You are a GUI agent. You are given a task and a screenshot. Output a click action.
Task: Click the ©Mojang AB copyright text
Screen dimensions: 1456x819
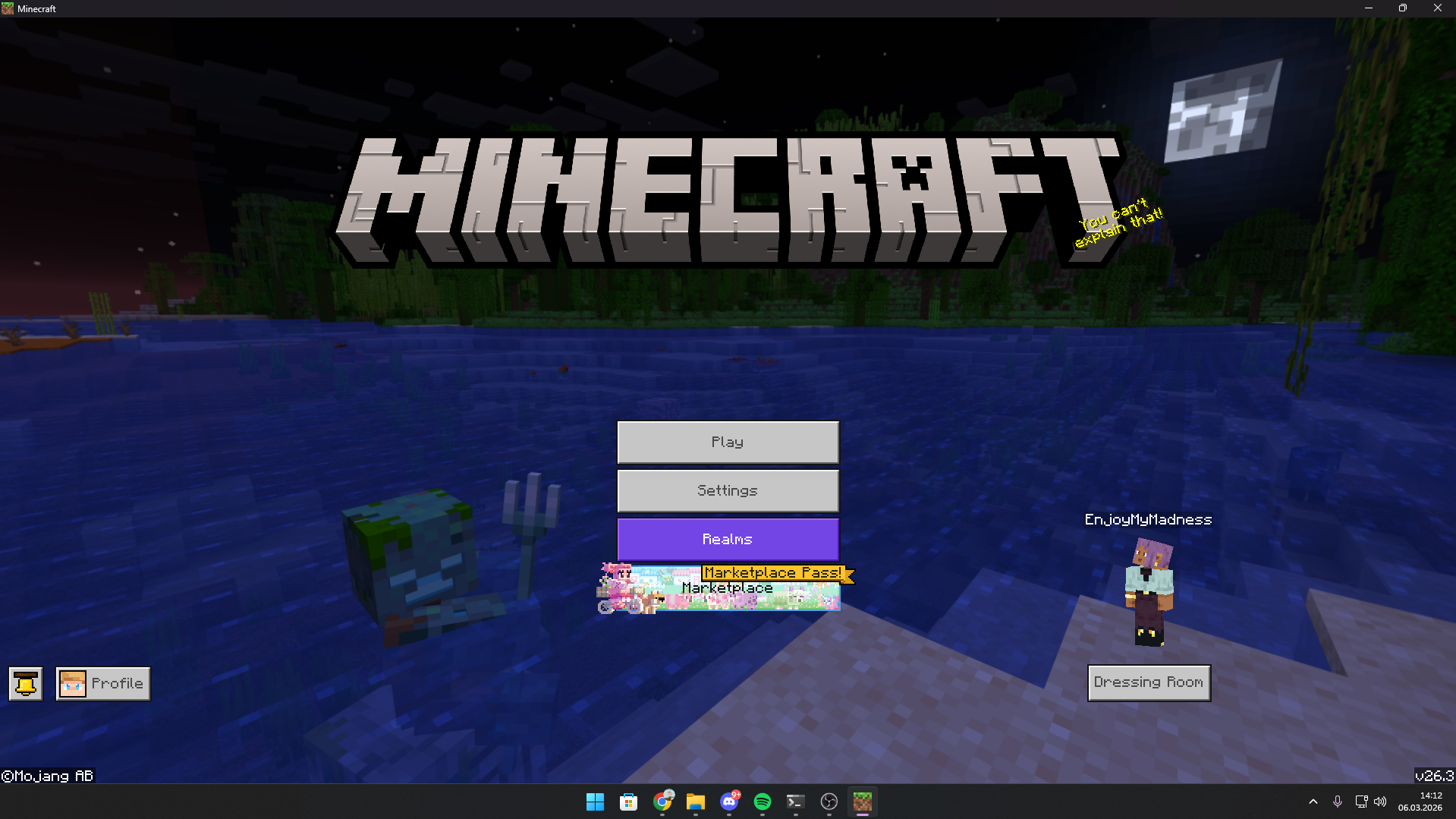pyautogui.click(x=47, y=776)
